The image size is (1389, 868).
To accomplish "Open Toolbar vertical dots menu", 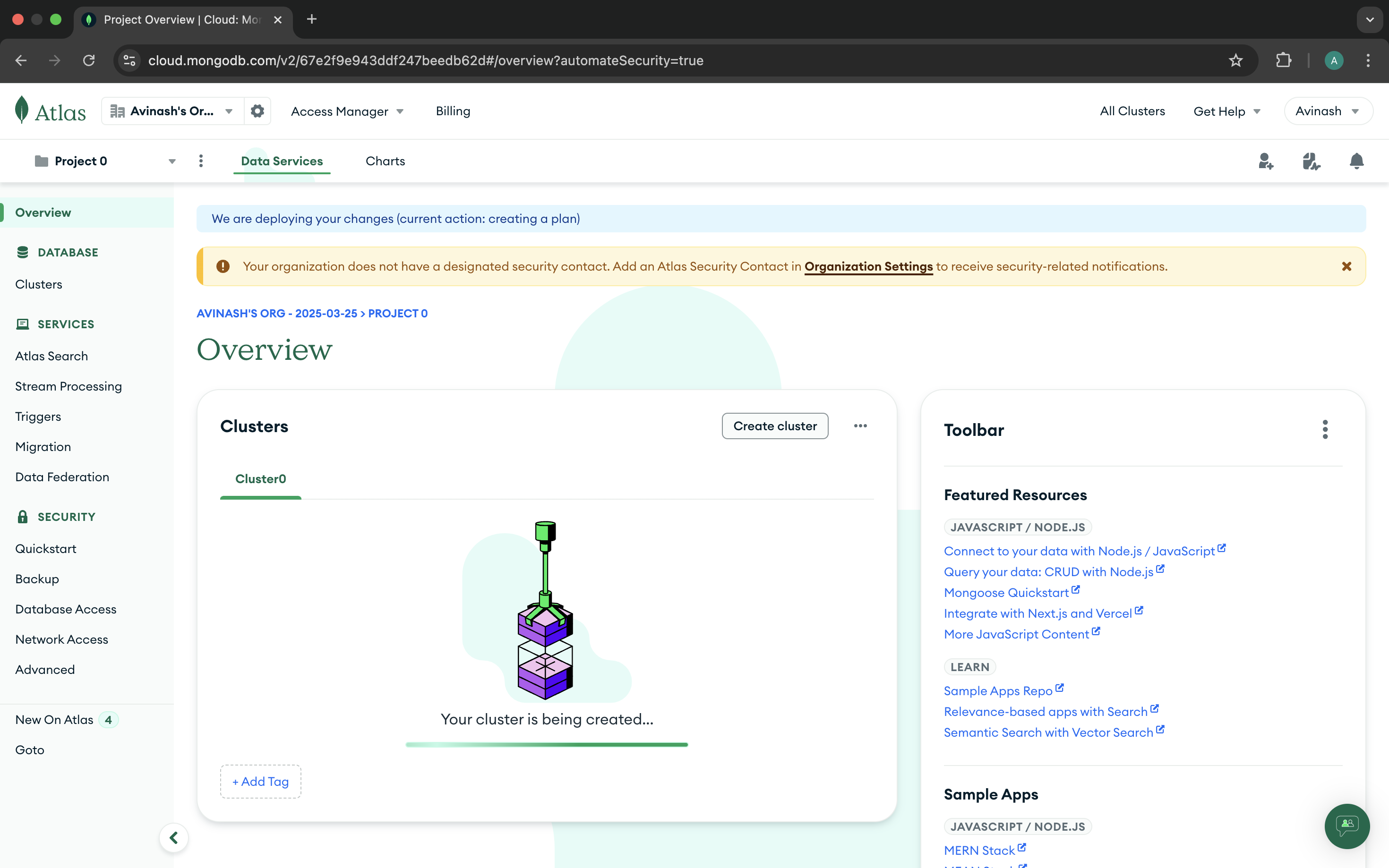I will pos(1325,429).
